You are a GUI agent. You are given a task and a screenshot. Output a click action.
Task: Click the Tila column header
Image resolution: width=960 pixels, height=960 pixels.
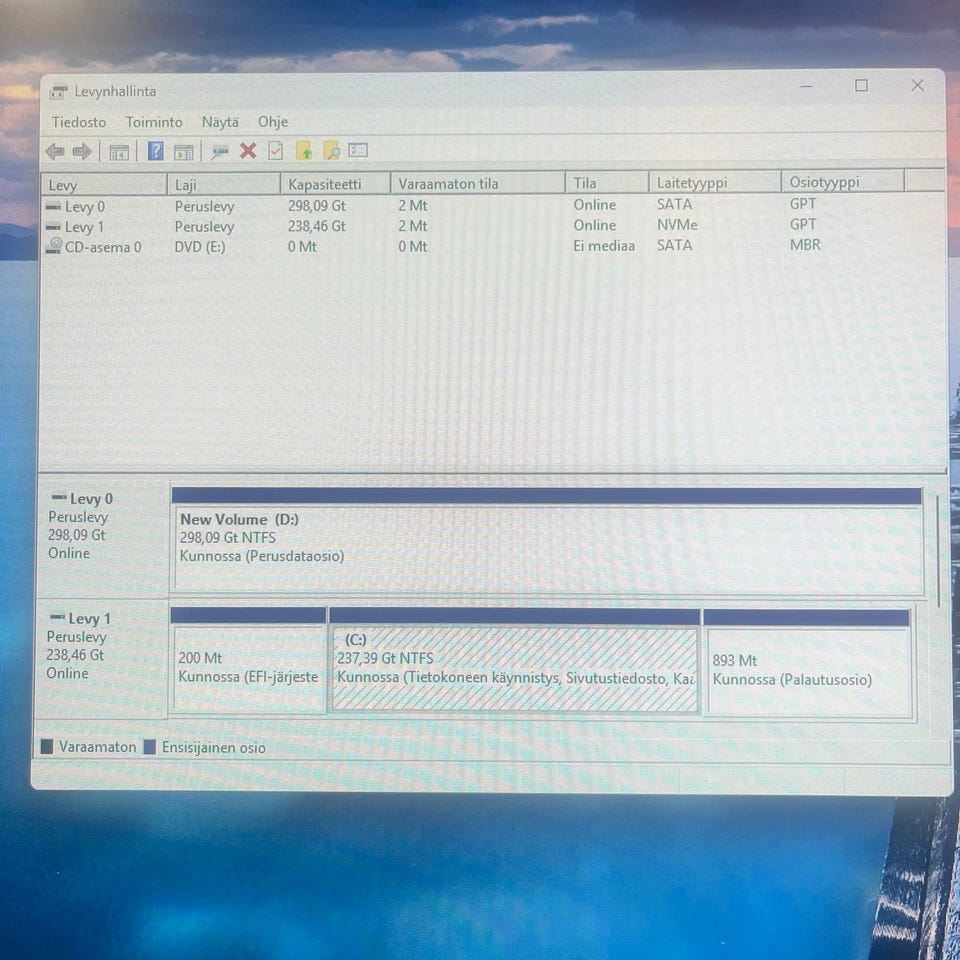pyautogui.click(x=607, y=182)
